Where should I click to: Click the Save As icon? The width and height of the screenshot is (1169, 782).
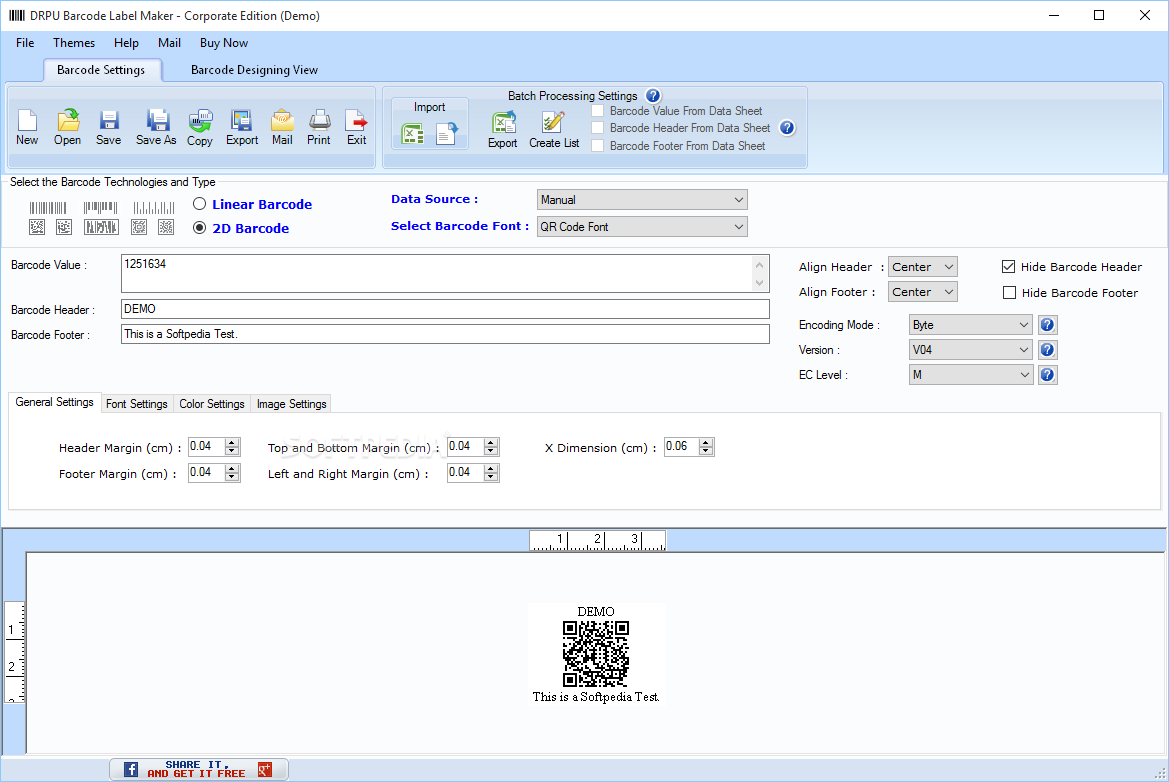(157, 127)
